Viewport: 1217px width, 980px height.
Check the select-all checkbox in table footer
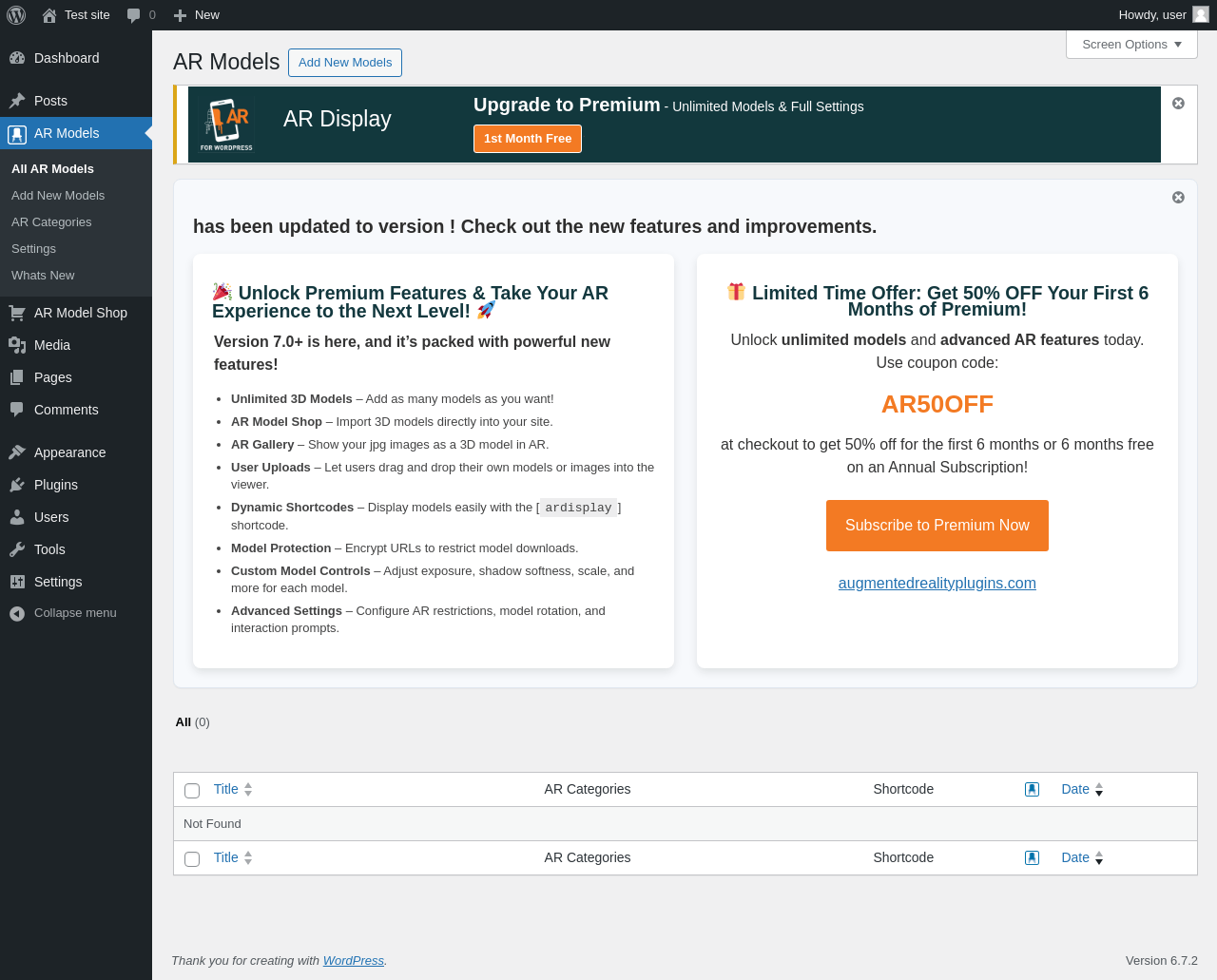pos(192,859)
